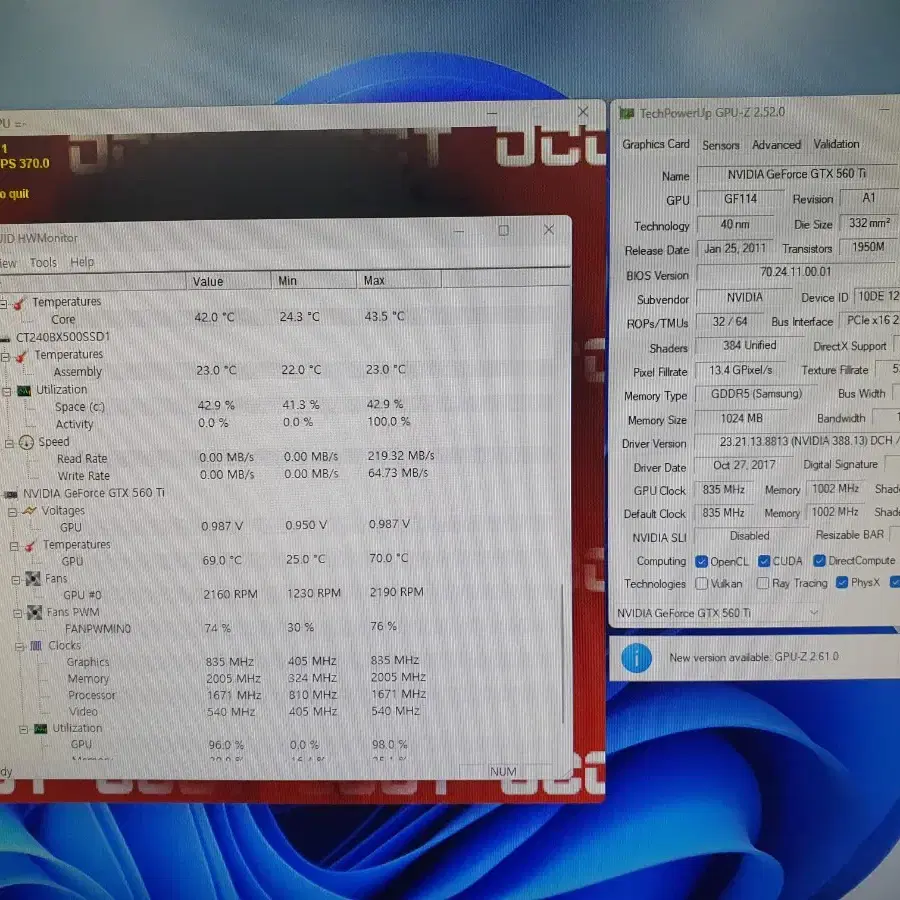Viewport: 900px width, 900px height.
Task: Click the Utilization icon under CT240BX500SSD1
Action: (24, 391)
